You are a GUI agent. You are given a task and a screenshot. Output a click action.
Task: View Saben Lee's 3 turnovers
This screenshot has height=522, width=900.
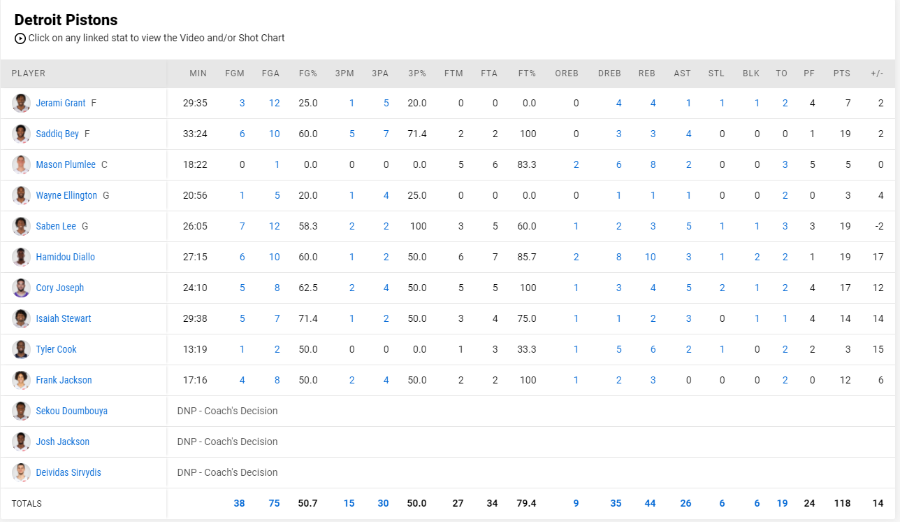point(785,226)
